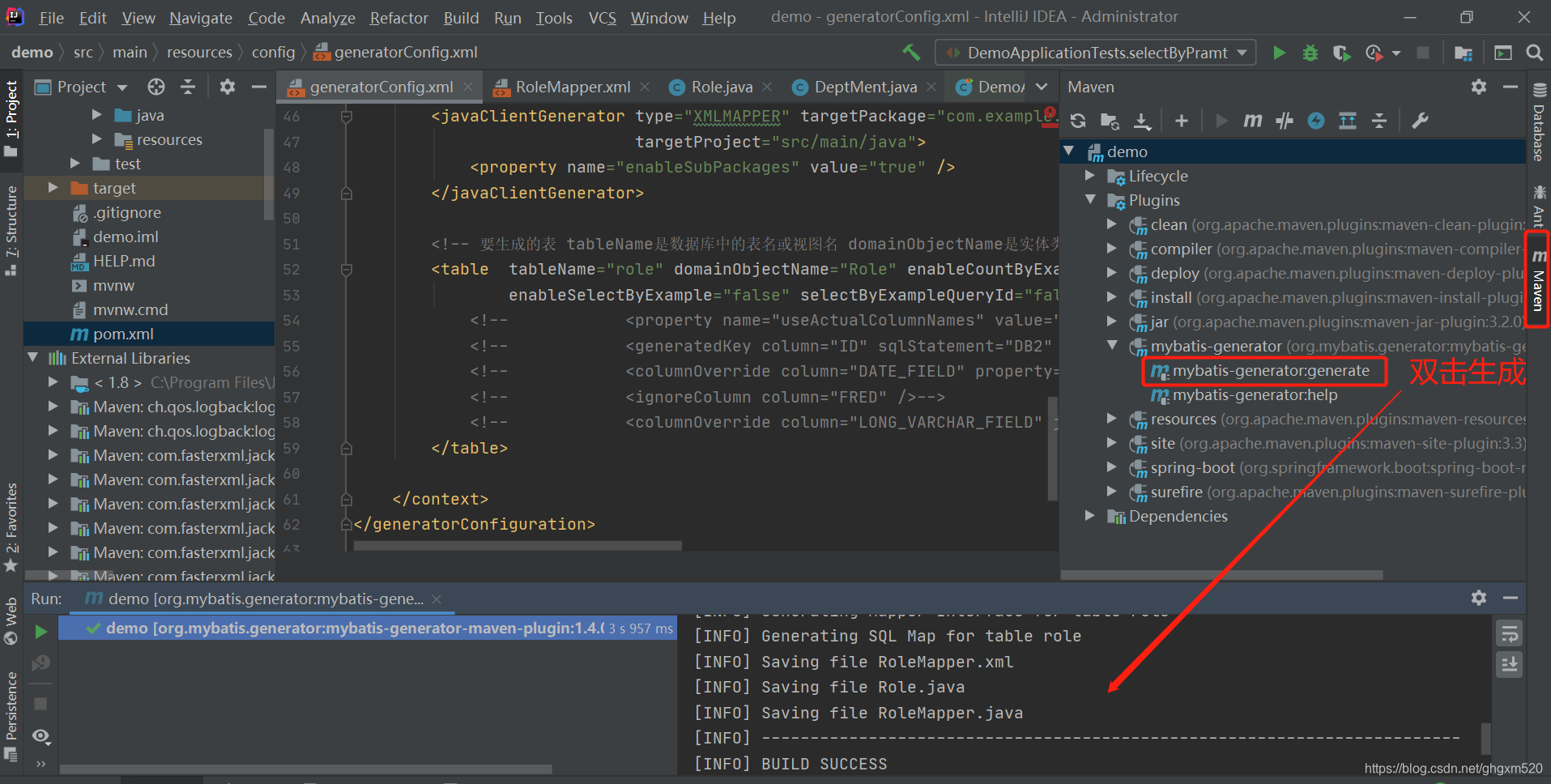Screen dimensions: 1551x784
Task: Run DemoApplicationTests with green play button
Action: [1279, 53]
